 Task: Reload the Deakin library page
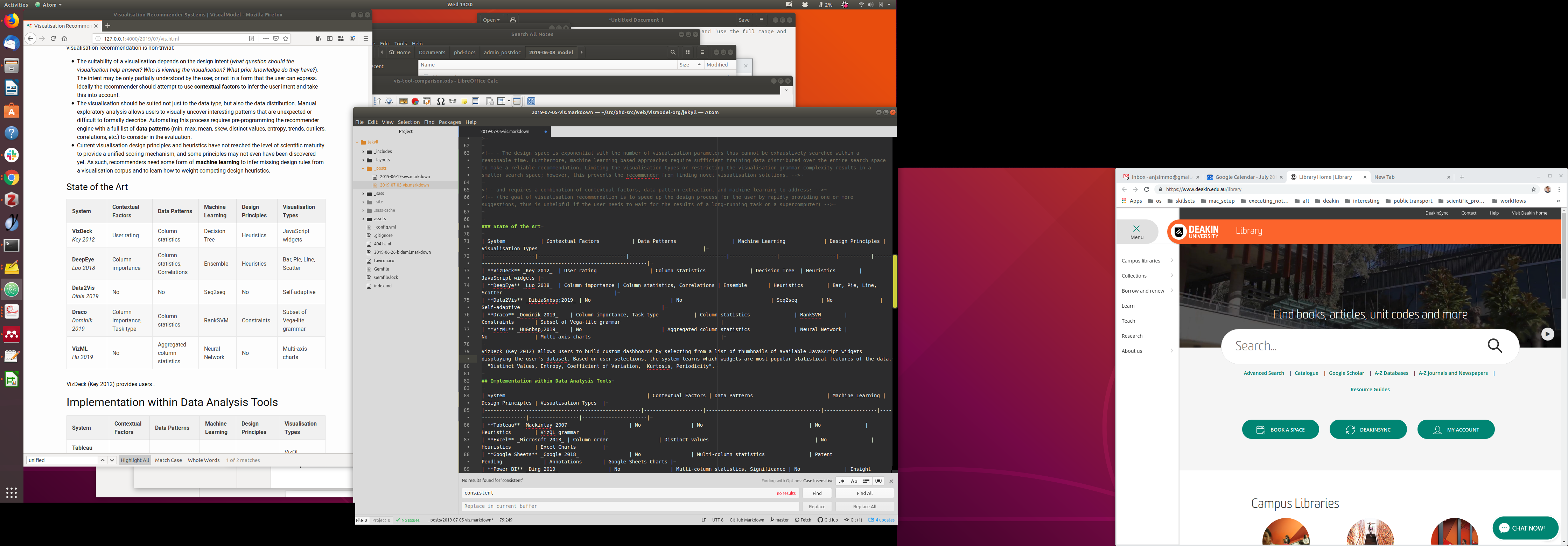click(x=1146, y=189)
